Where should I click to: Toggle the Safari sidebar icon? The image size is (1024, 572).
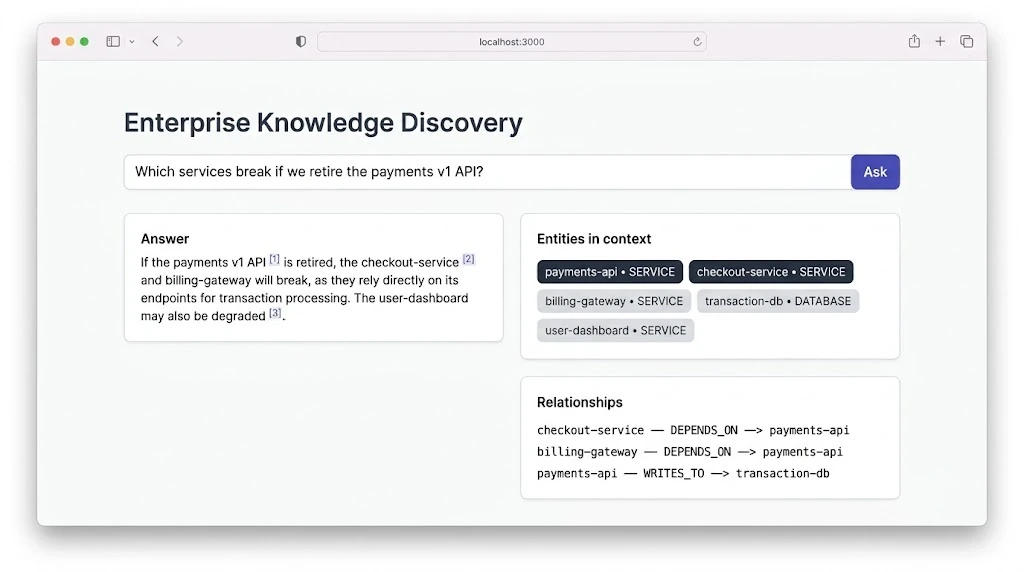coord(113,41)
